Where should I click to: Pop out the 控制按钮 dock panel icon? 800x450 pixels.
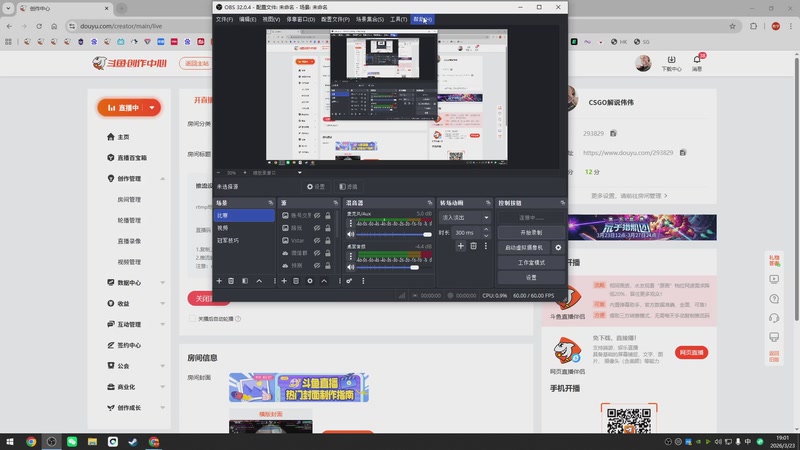coord(562,203)
